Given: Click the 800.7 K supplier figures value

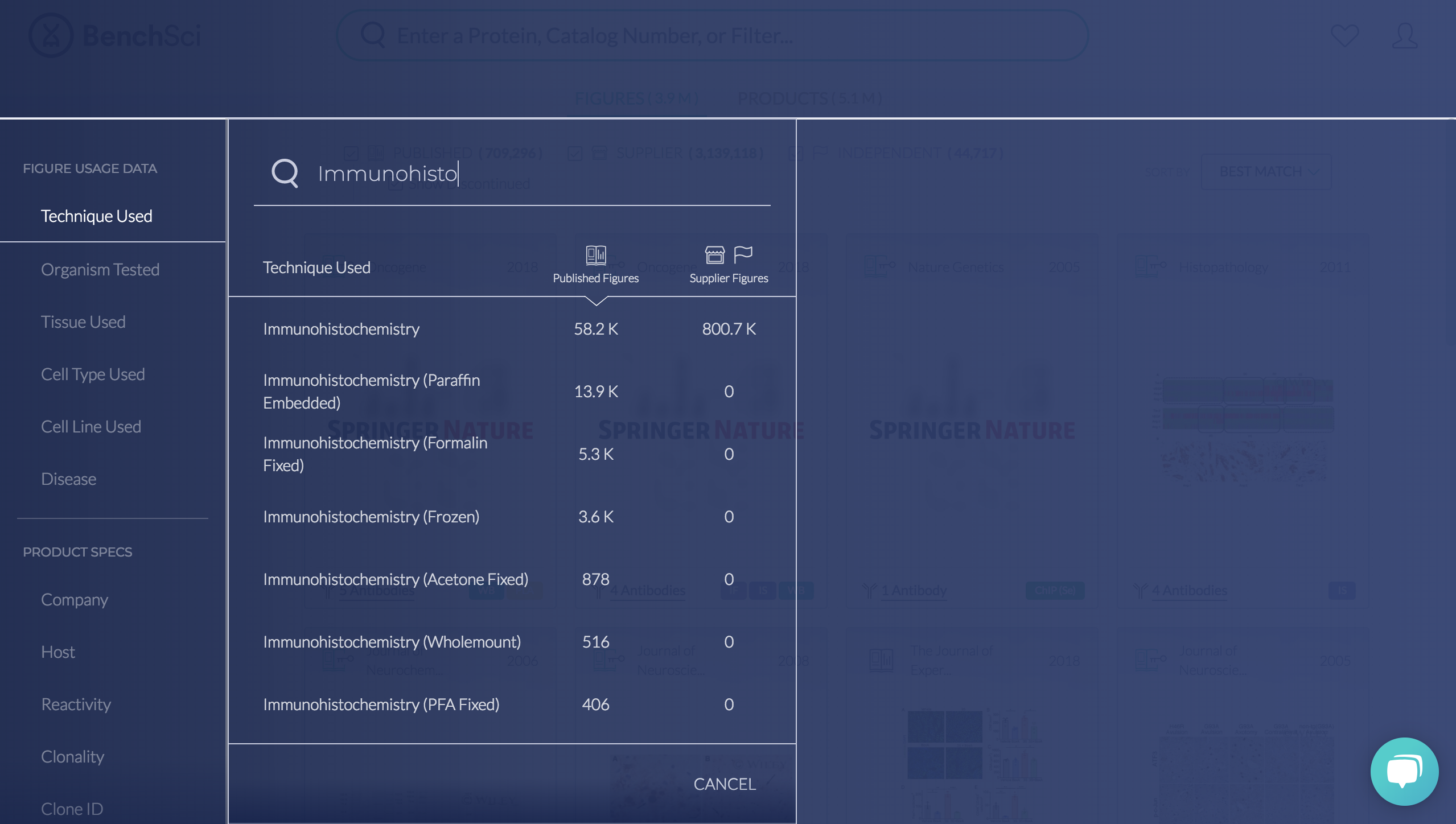Looking at the screenshot, I should pyautogui.click(x=729, y=329).
